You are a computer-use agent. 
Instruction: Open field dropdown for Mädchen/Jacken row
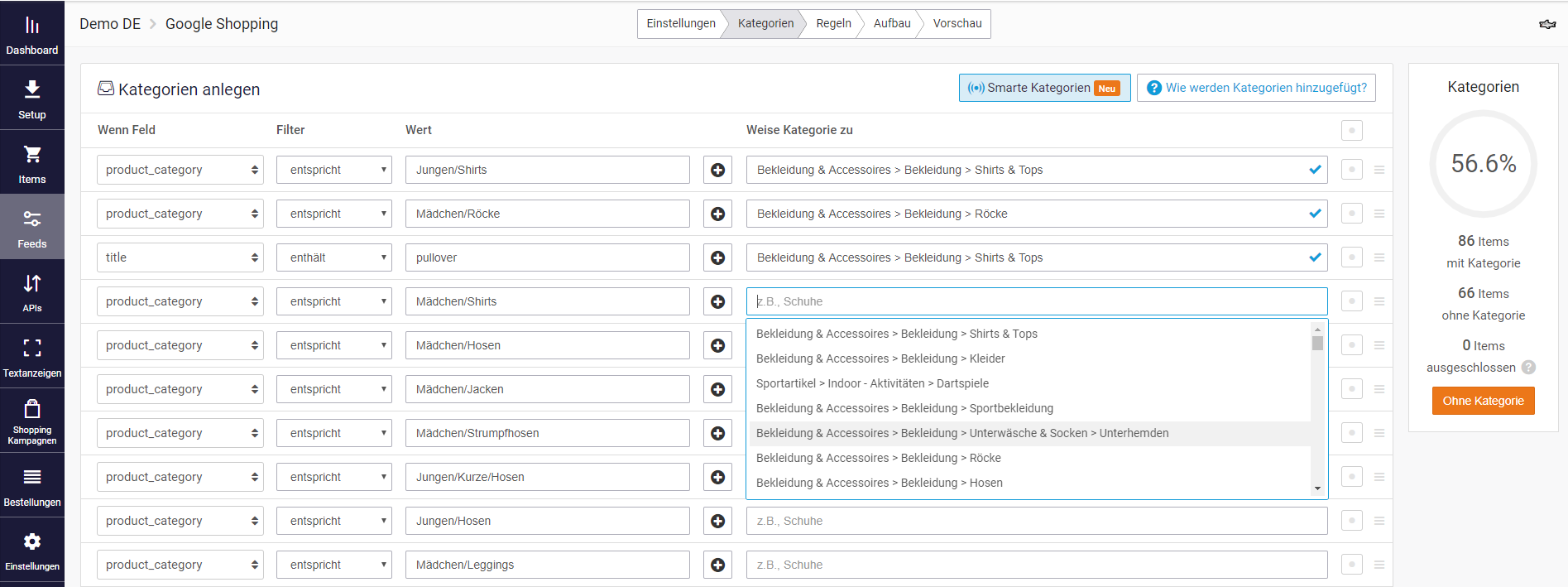(x=180, y=389)
